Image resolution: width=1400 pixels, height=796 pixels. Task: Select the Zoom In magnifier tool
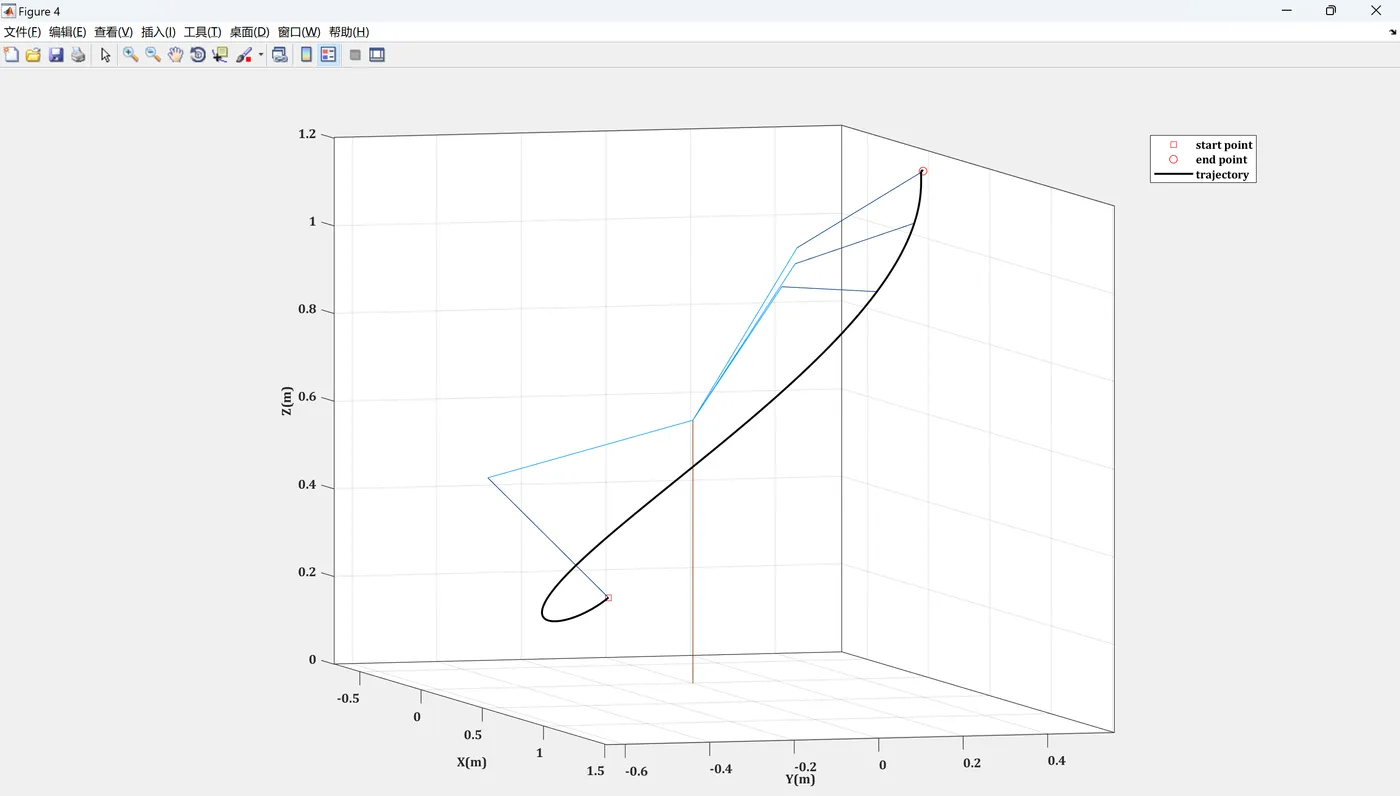131,55
